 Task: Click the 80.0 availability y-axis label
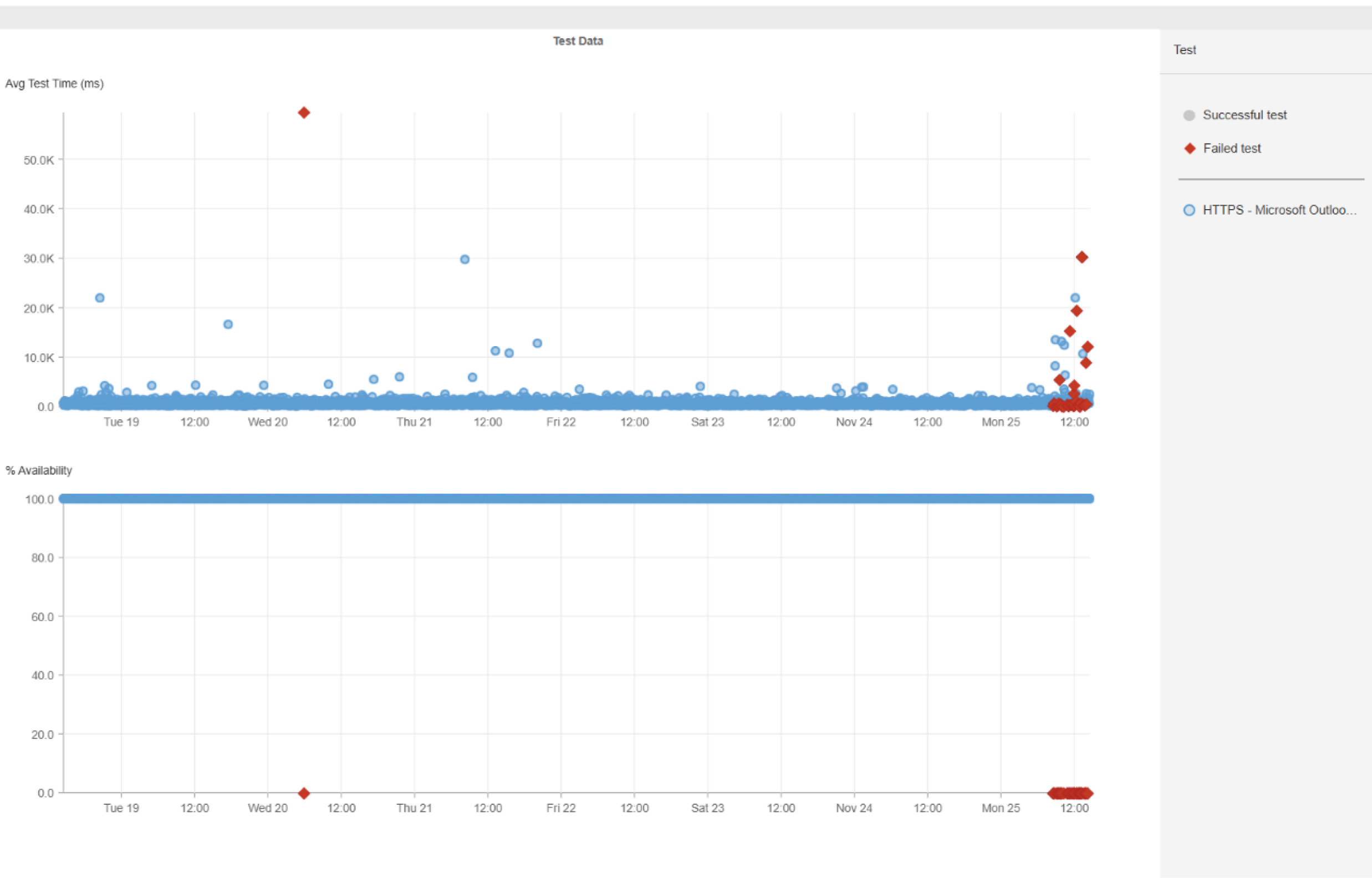[x=43, y=557]
